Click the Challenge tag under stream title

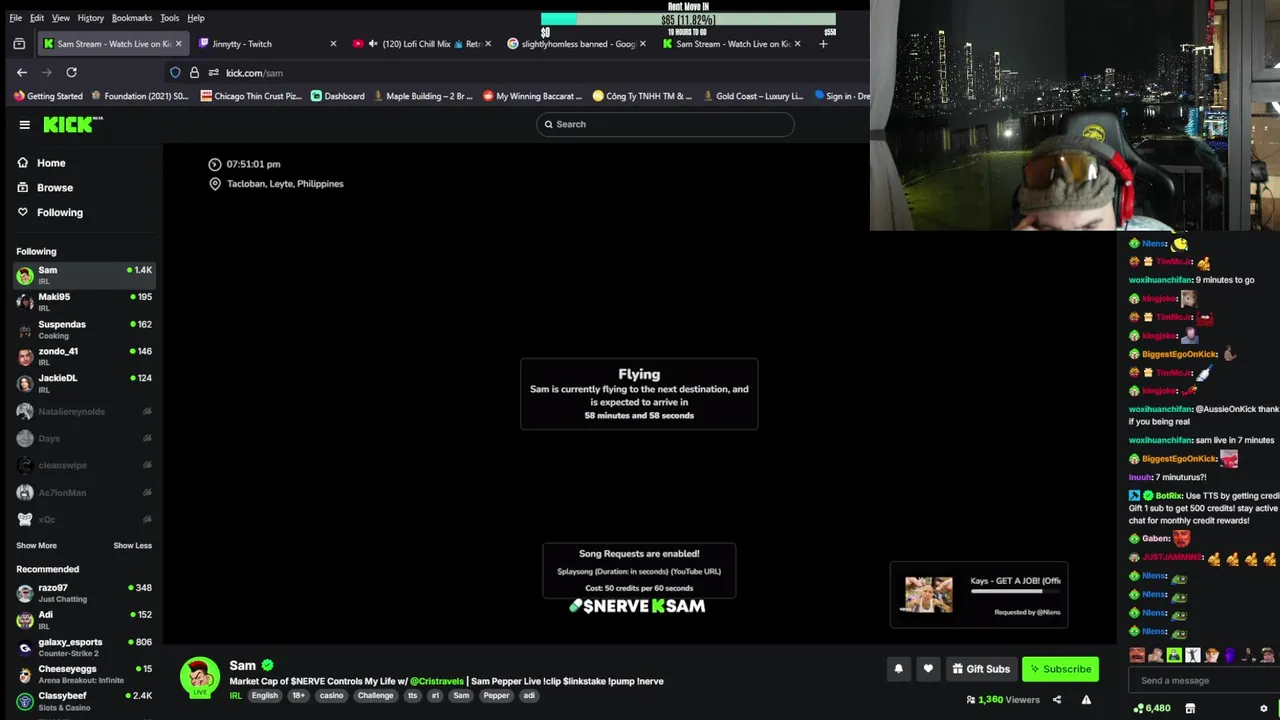(376, 696)
